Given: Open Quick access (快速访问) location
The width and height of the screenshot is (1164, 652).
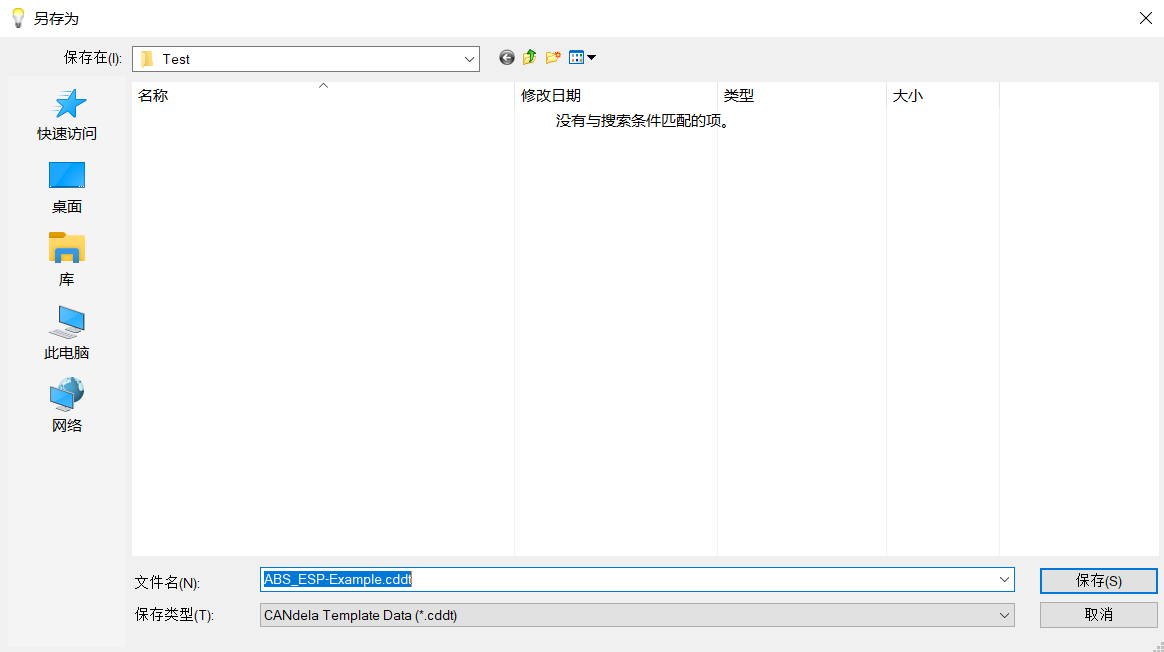Looking at the screenshot, I should click(67, 115).
